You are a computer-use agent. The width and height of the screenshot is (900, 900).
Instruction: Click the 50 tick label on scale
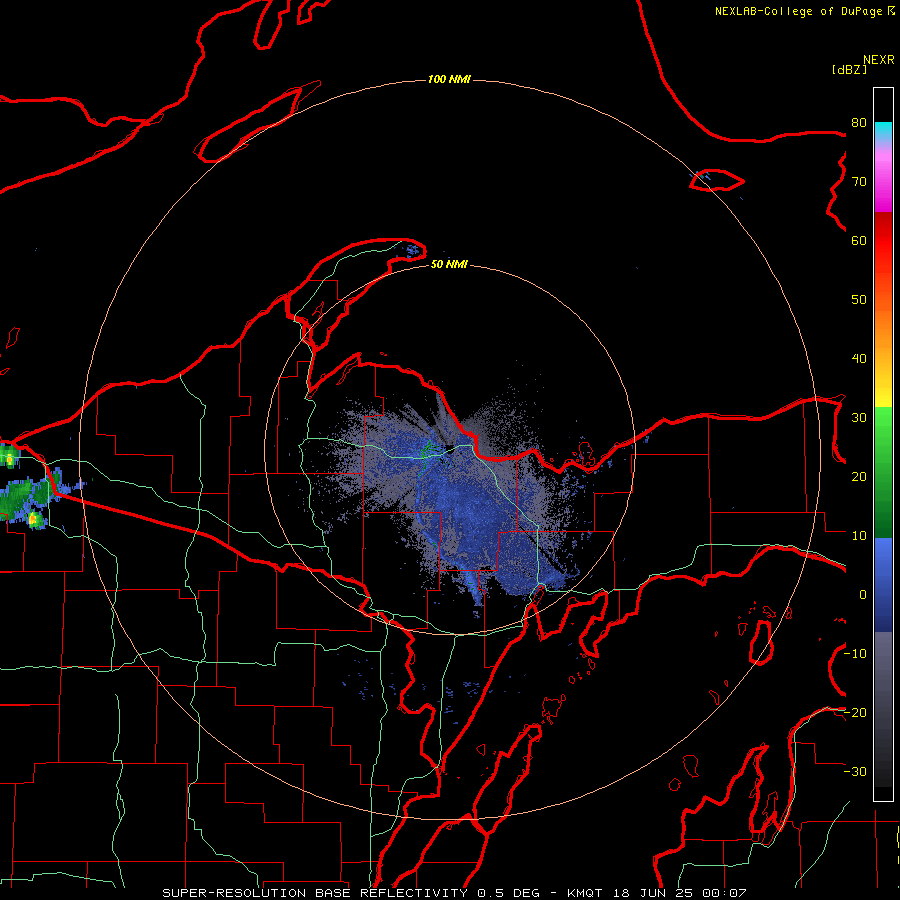point(859,300)
